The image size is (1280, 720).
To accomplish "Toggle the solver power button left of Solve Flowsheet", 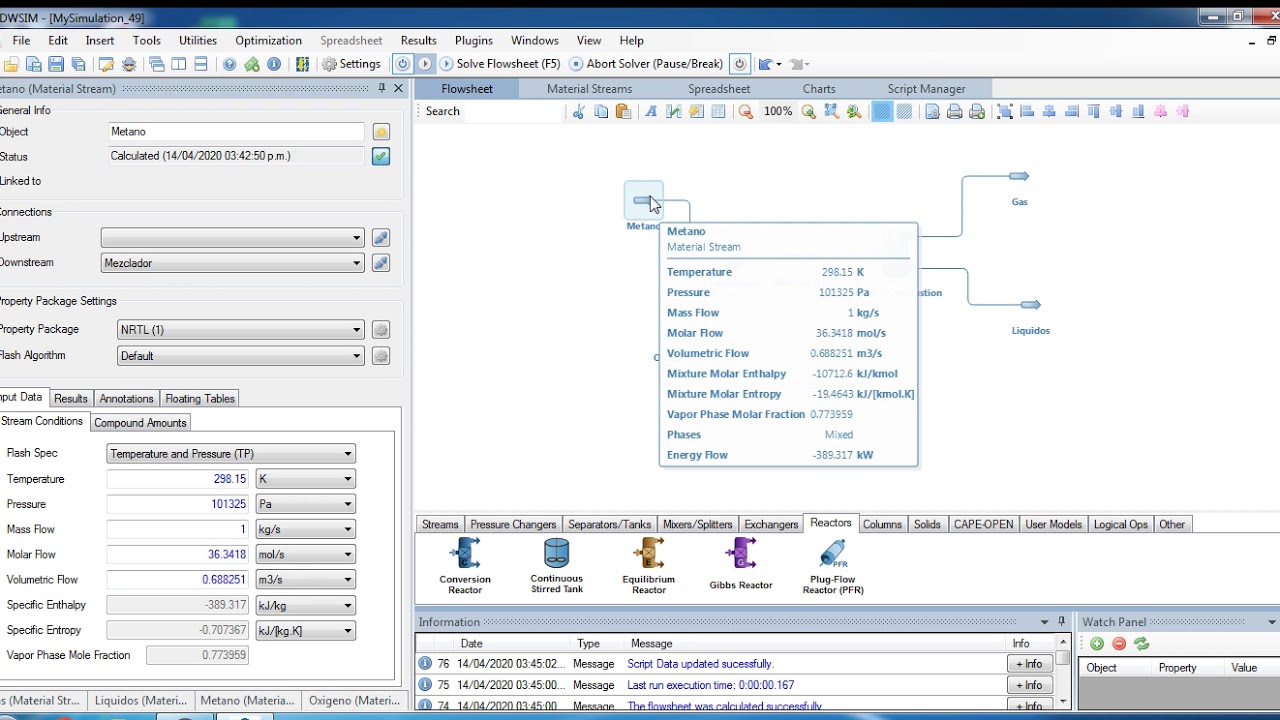I will [x=403, y=64].
